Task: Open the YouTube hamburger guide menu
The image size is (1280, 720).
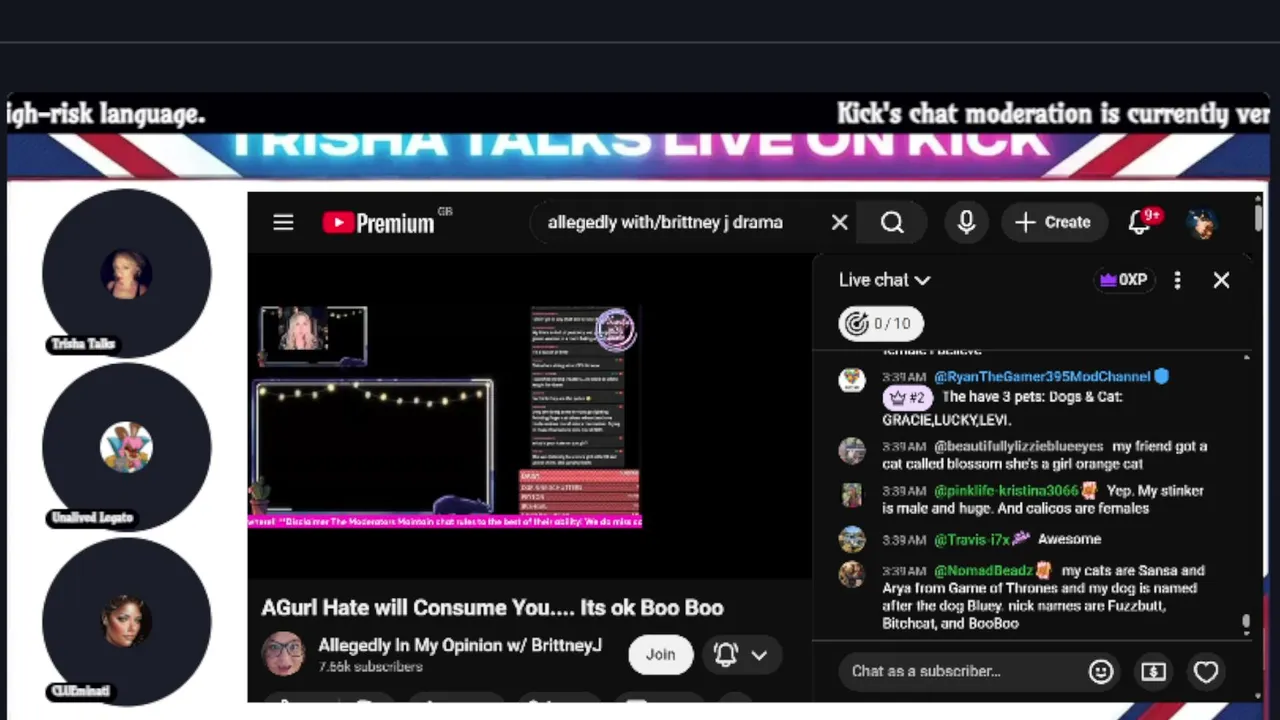Action: click(283, 222)
